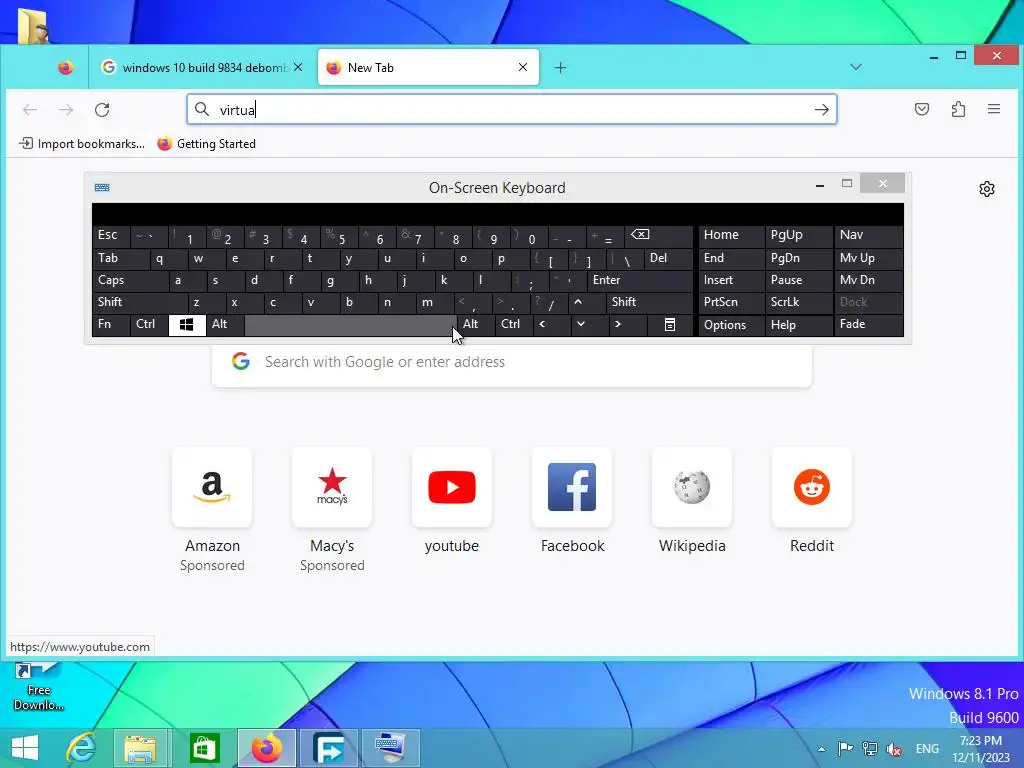
Task: Open On-Screen Keyboard taskbar icon
Action: click(x=390, y=748)
